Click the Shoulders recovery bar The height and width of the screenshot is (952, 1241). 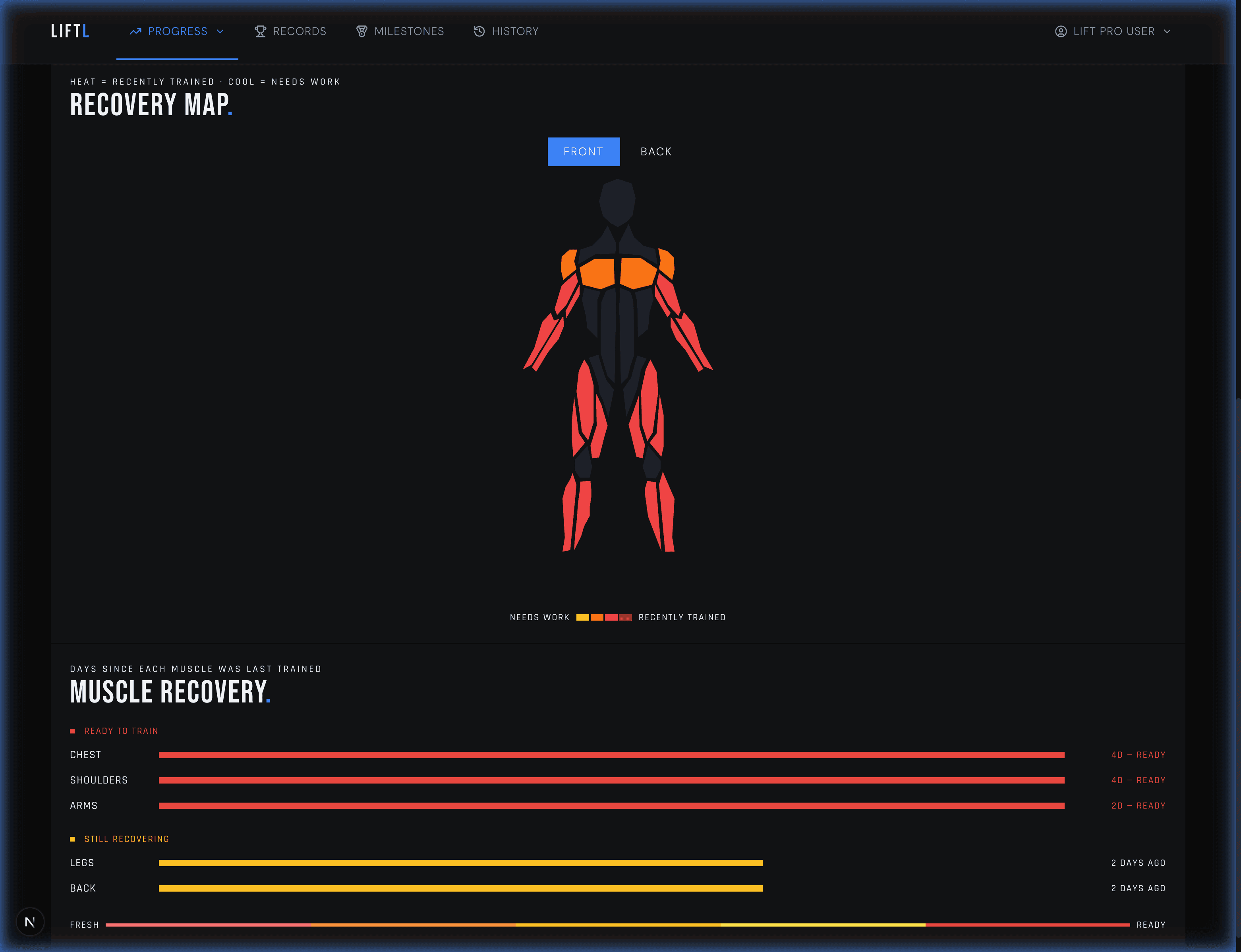point(612,781)
